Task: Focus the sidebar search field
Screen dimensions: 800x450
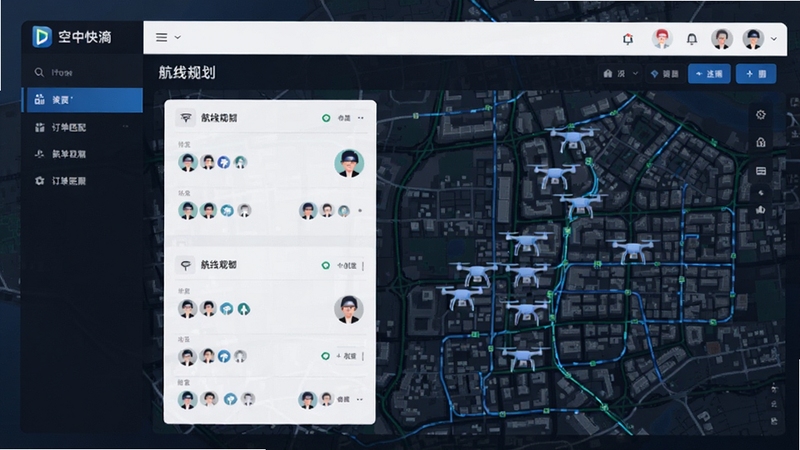Action: (x=82, y=72)
